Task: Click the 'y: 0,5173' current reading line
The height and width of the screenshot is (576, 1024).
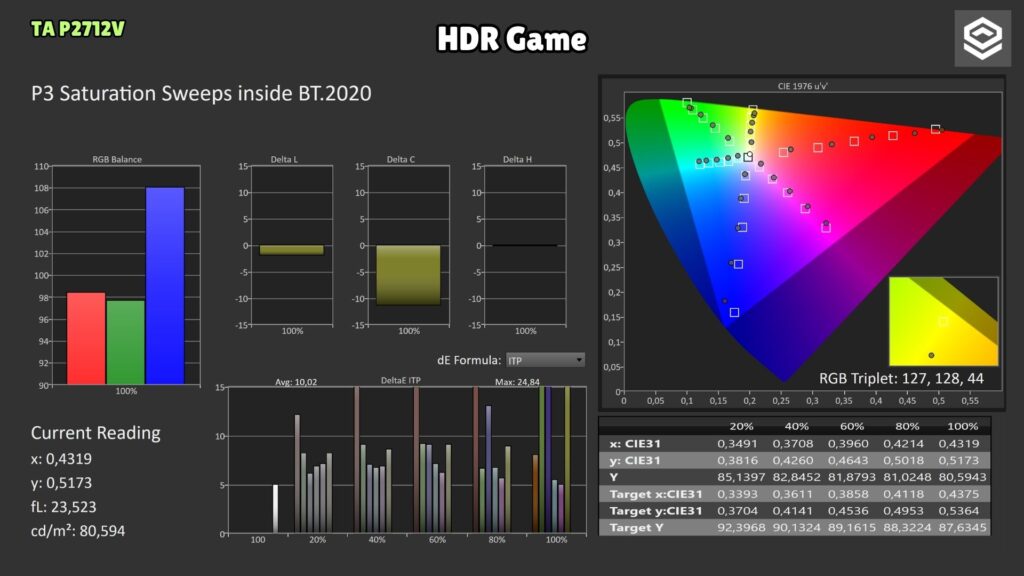Action: [x=61, y=483]
